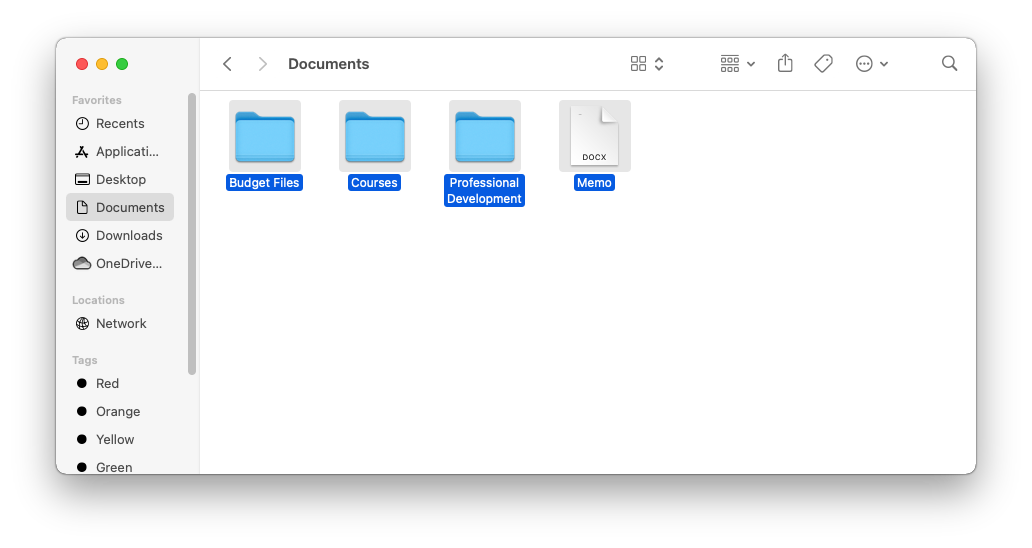The width and height of the screenshot is (1032, 548).
Task: Go to Recents in sidebar
Action: tap(120, 124)
